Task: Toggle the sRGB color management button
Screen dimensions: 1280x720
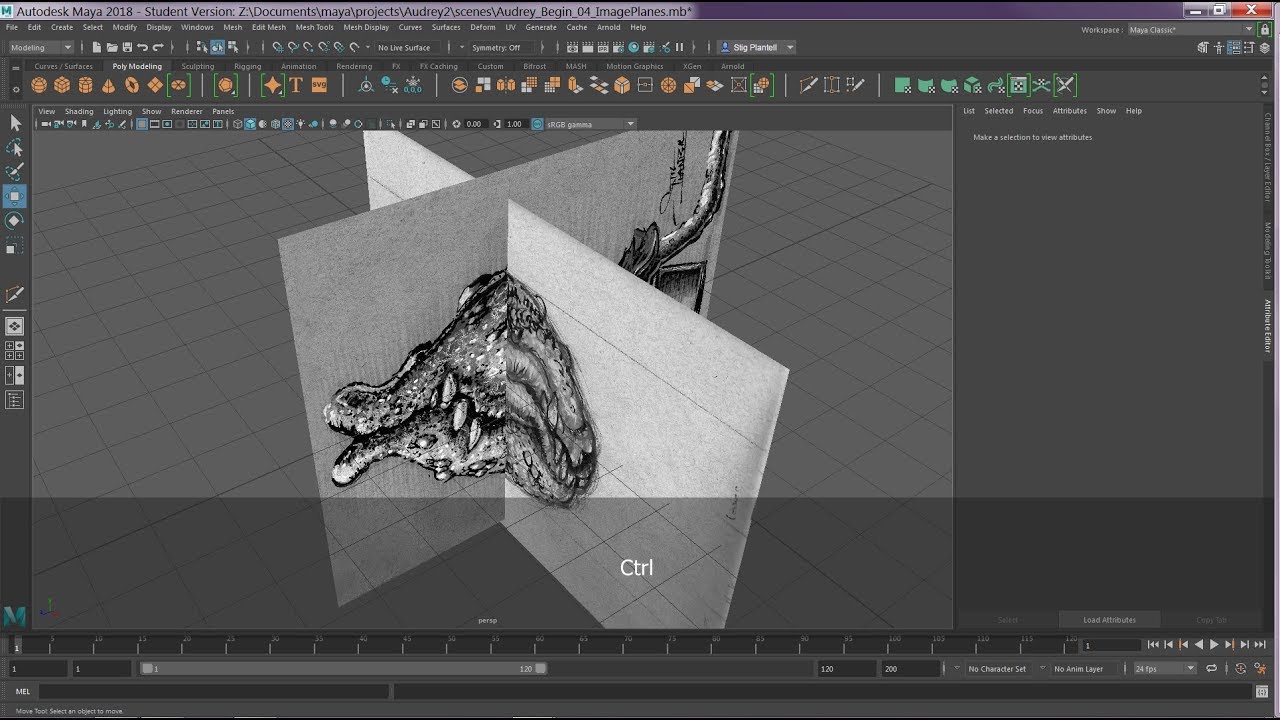Action: click(x=537, y=124)
